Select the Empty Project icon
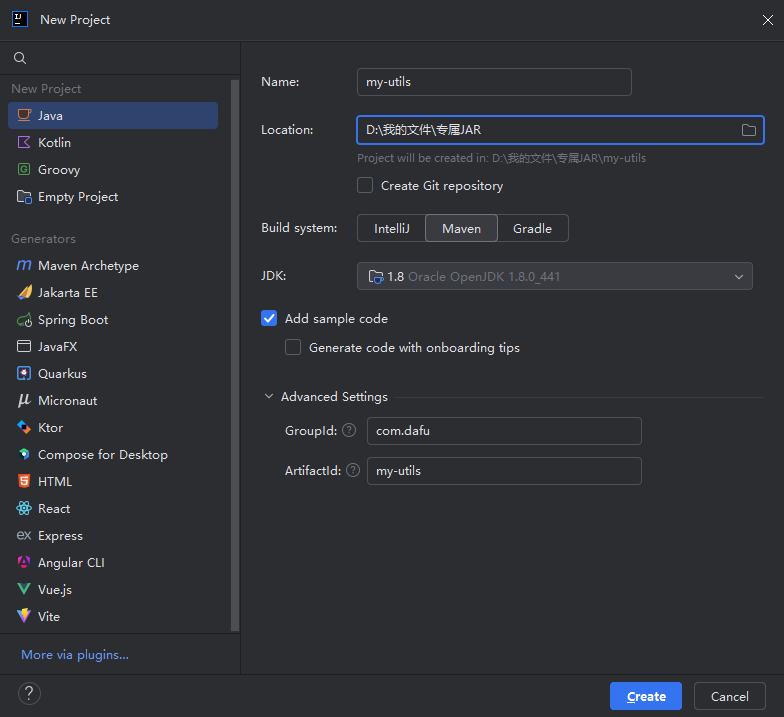 pyautogui.click(x=24, y=196)
